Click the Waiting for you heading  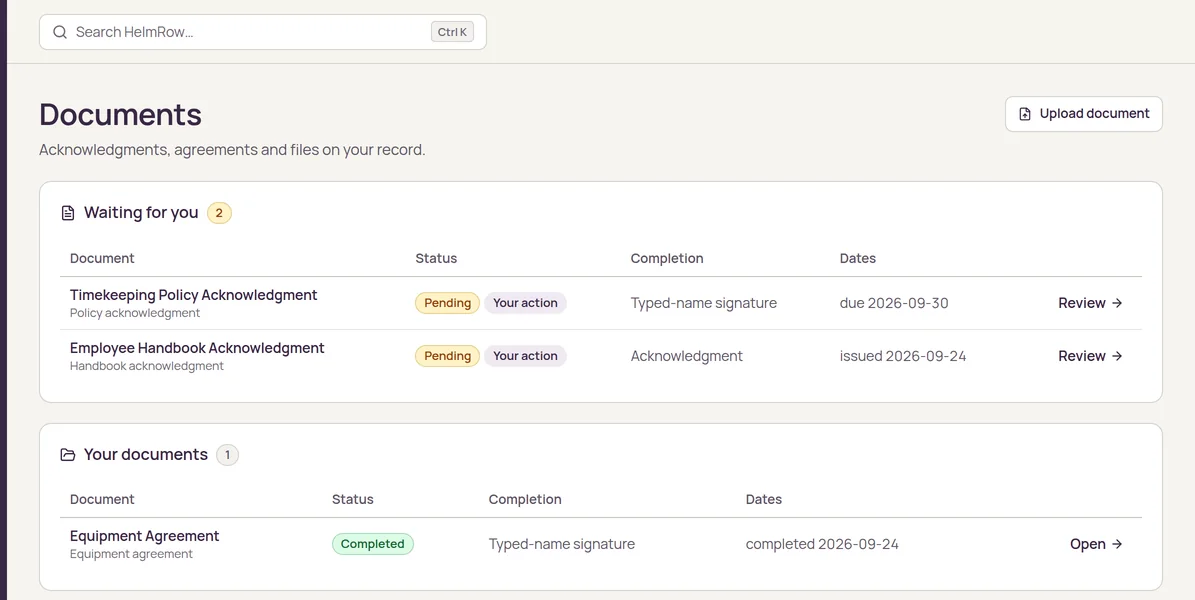pyautogui.click(x=141, y=213)
